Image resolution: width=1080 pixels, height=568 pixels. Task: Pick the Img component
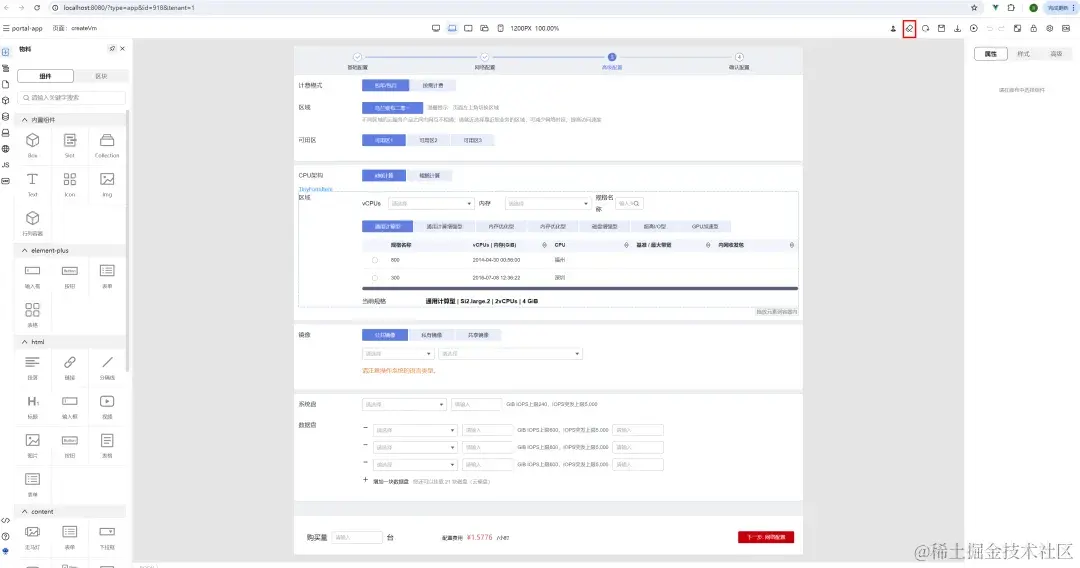click(107, 184)
